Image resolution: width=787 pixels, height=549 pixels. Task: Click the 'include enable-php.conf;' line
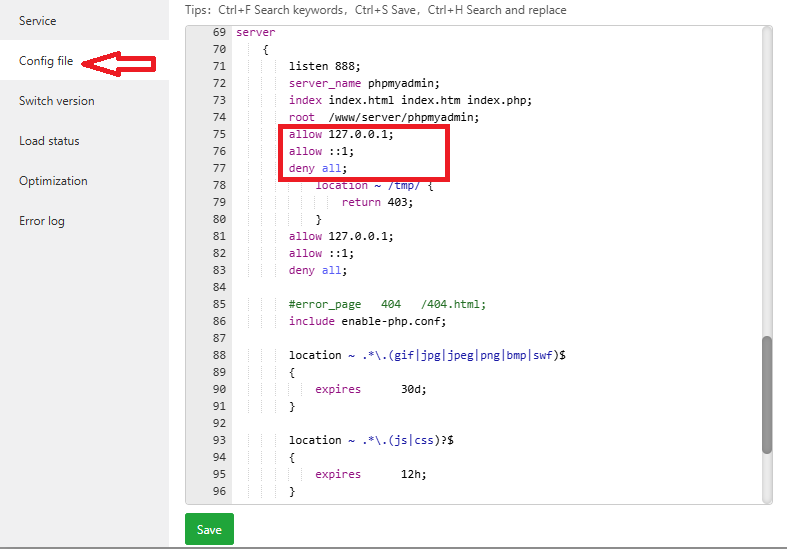[367, 321]
